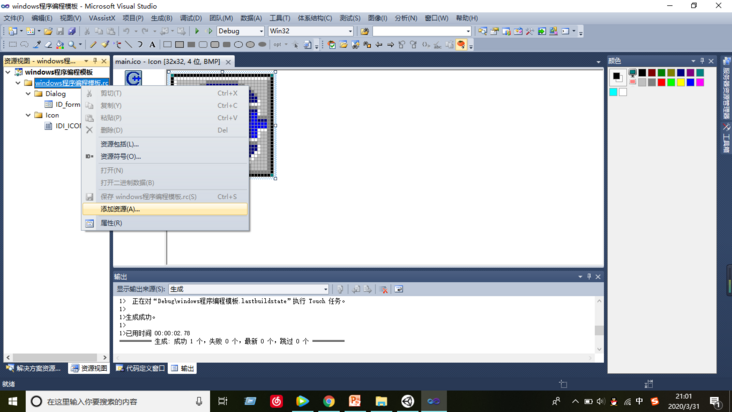Select the outlined Ellipse shape tool
Image resolution: width=732 pixels, height=412 pixels.
tap(239, 45)
